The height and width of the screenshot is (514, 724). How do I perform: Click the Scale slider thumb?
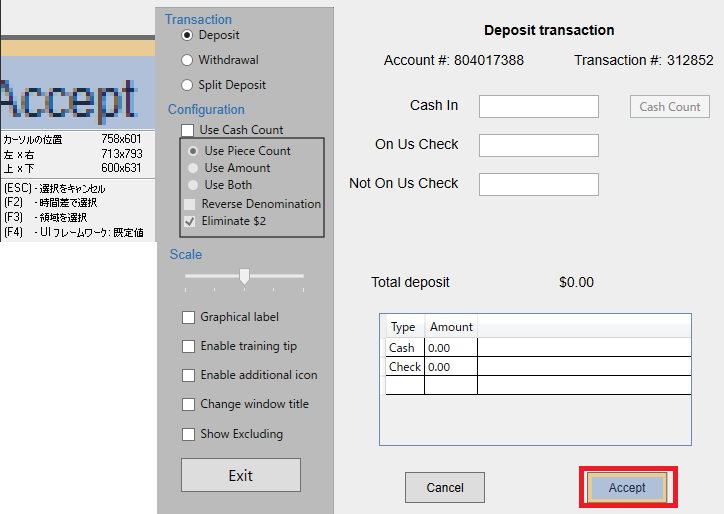(x=244, y=275)
